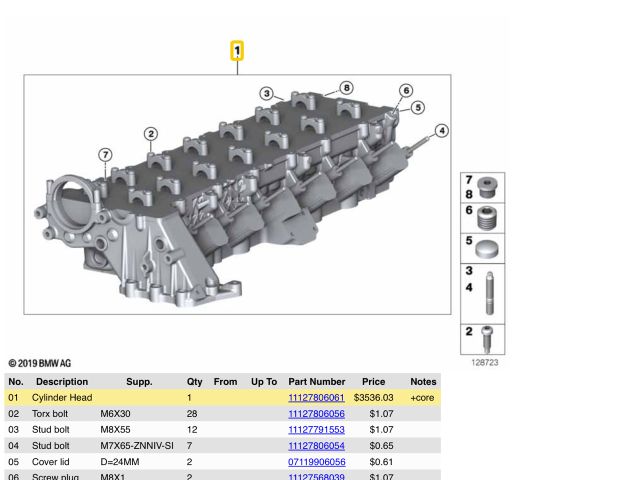Select the cover lid 5 legend image
The height and width of the screenshot is (480, 640).
487,248
